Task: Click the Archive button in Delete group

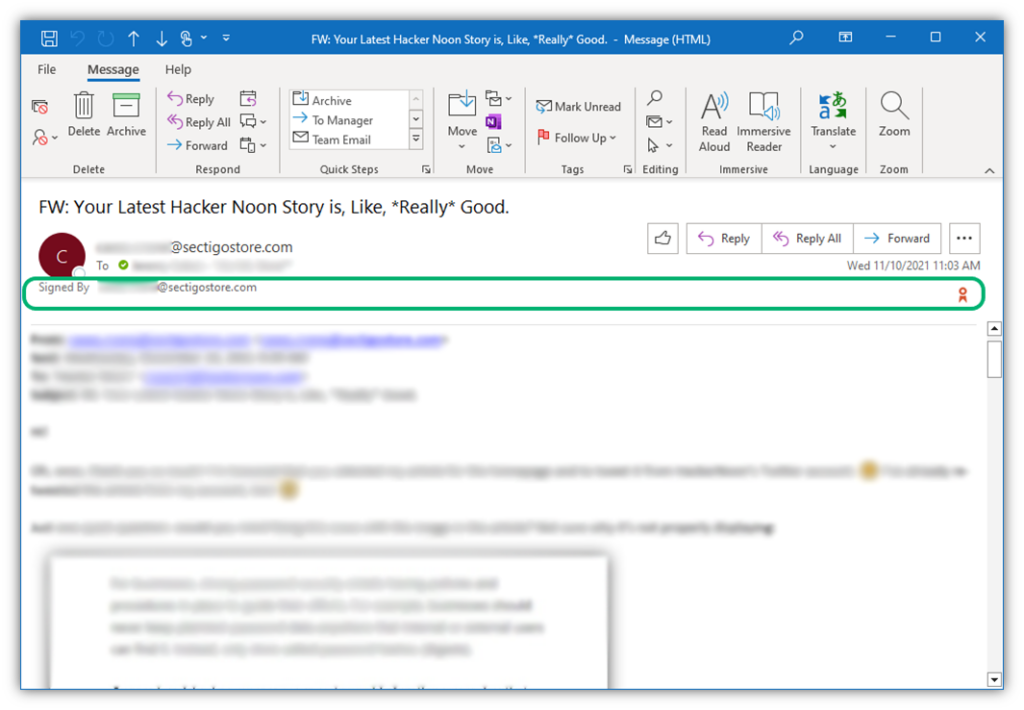Action: (x=126, y=114)
